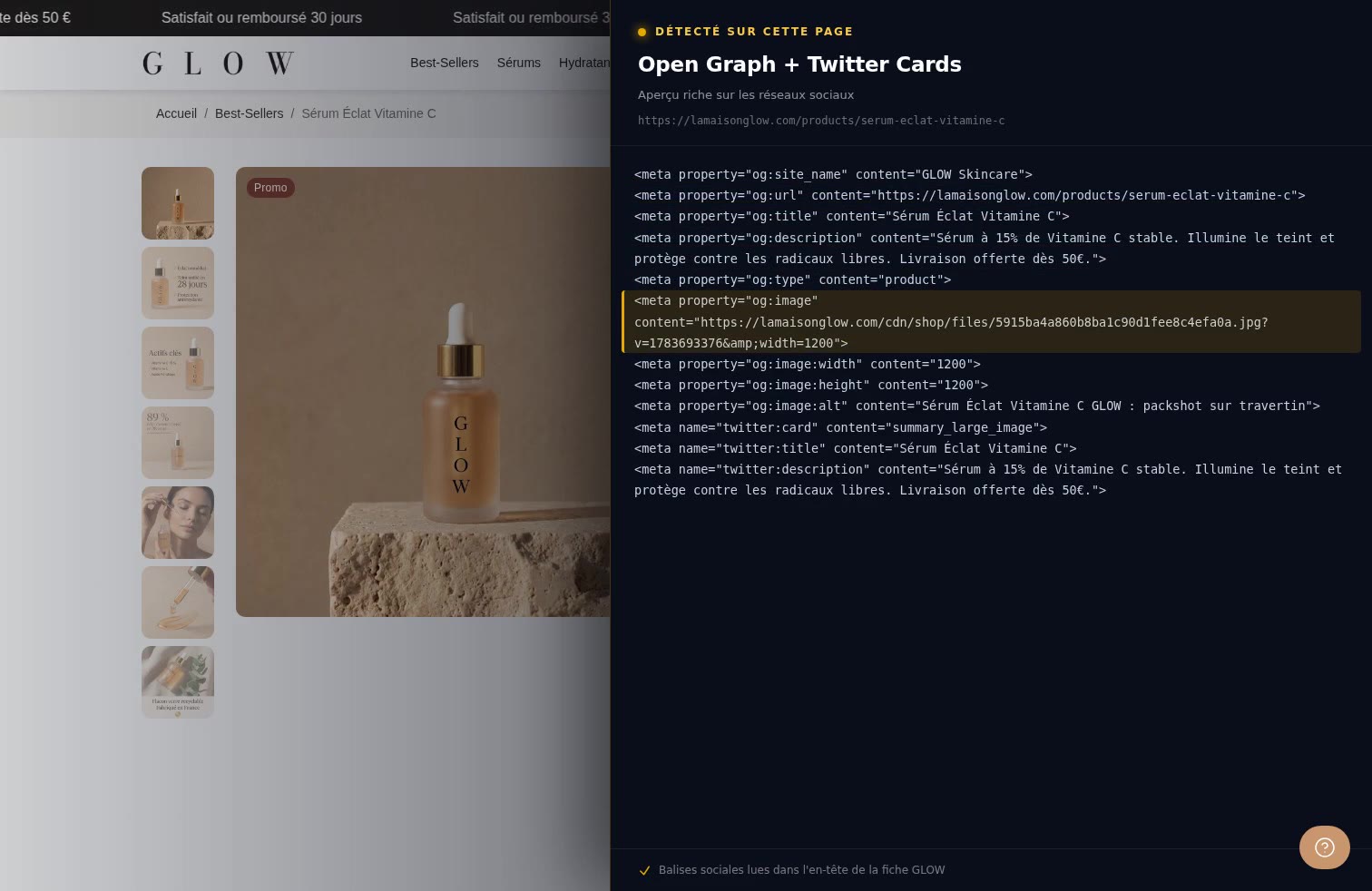
Task: Click the og:description meta tag line
Action: click(x=985, y=248)
